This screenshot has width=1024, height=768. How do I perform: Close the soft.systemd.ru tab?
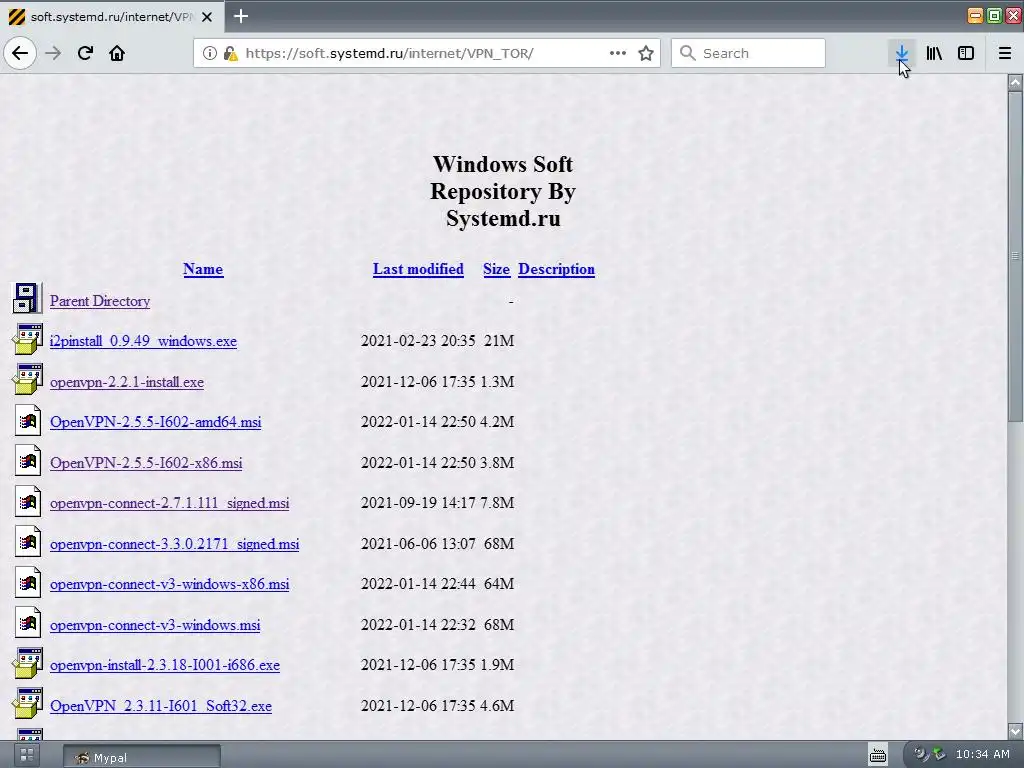[x=207, y=17]
